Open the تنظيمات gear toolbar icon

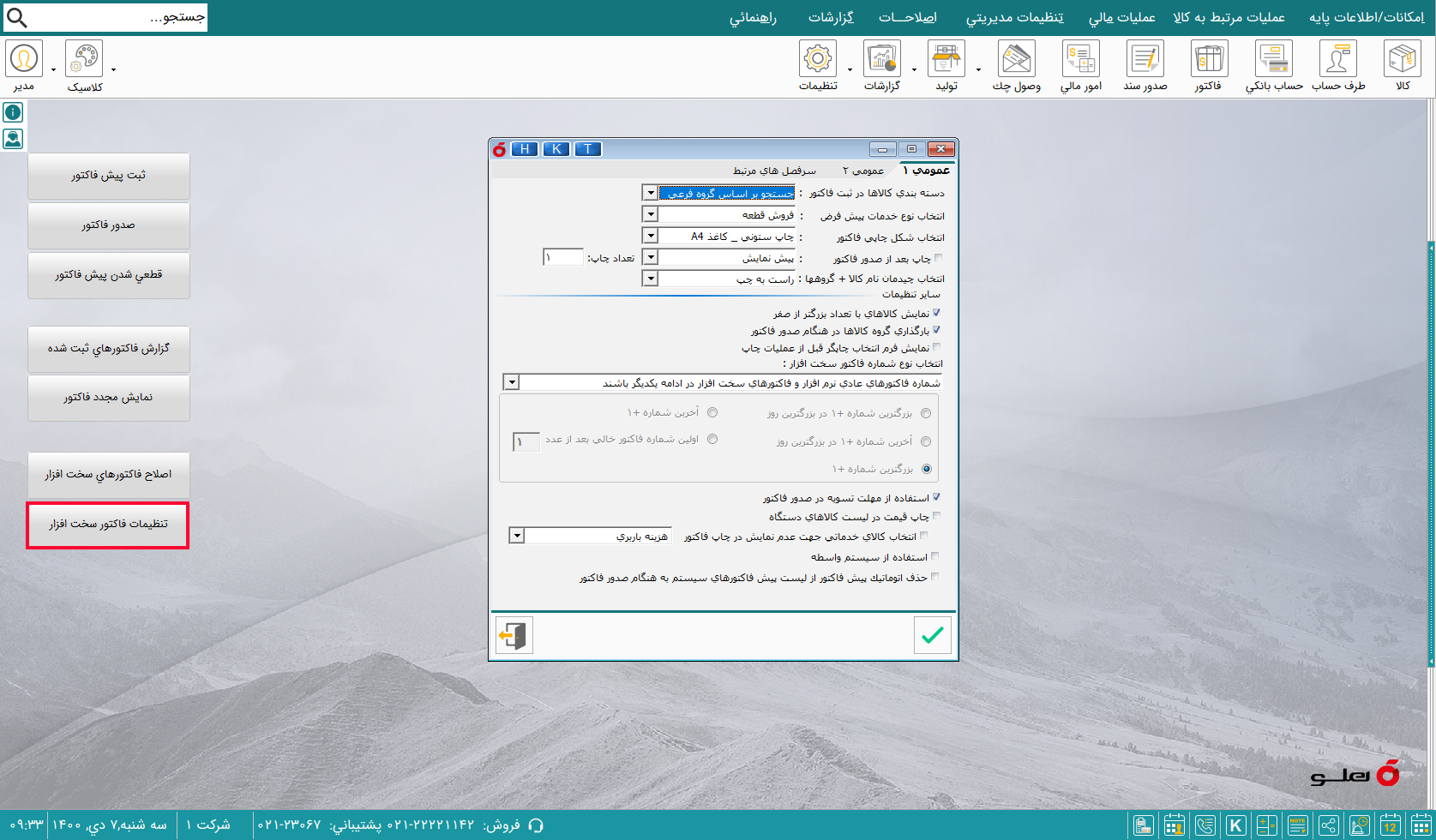[x=818, y=59]
